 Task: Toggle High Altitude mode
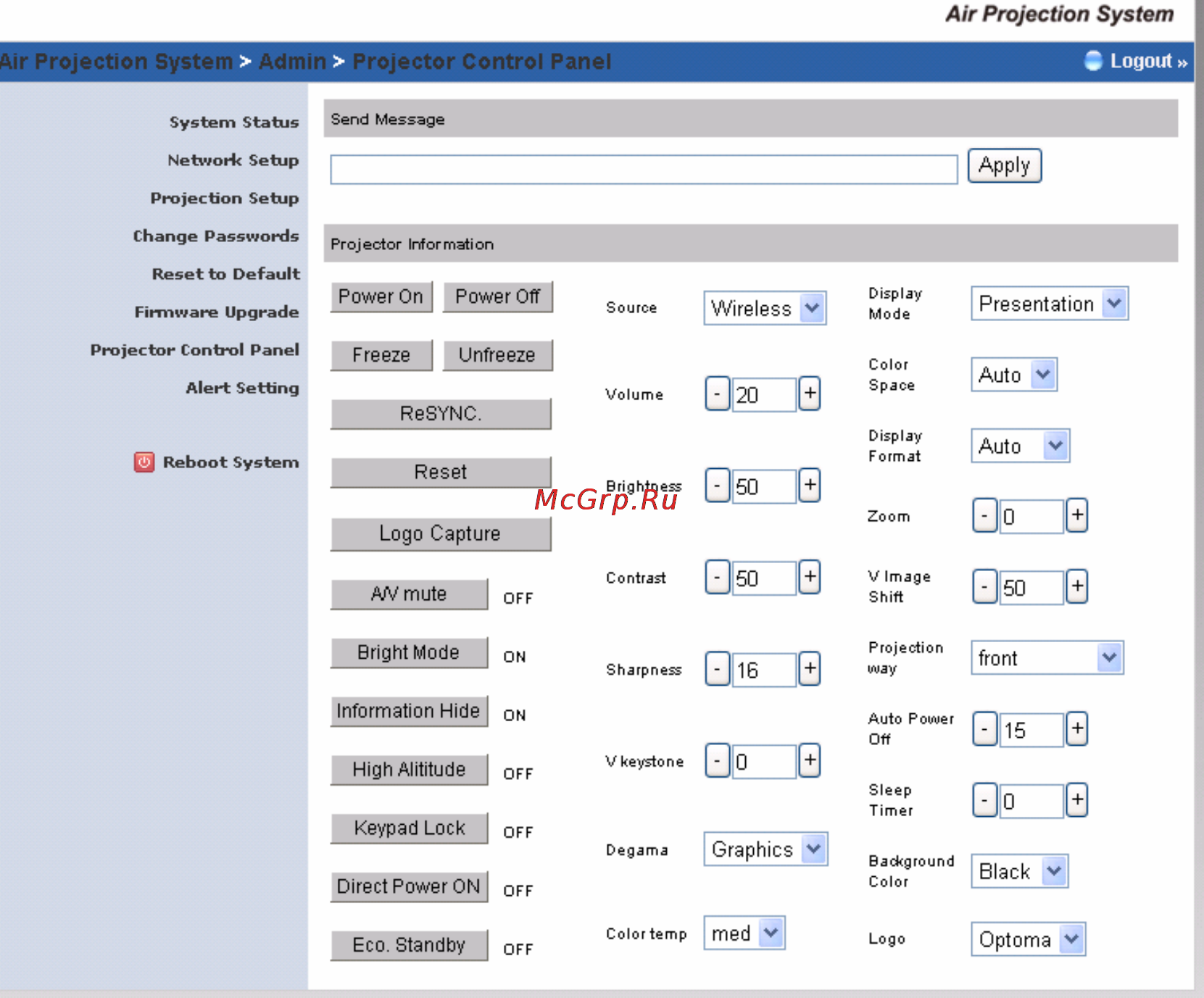coord(409,770)
